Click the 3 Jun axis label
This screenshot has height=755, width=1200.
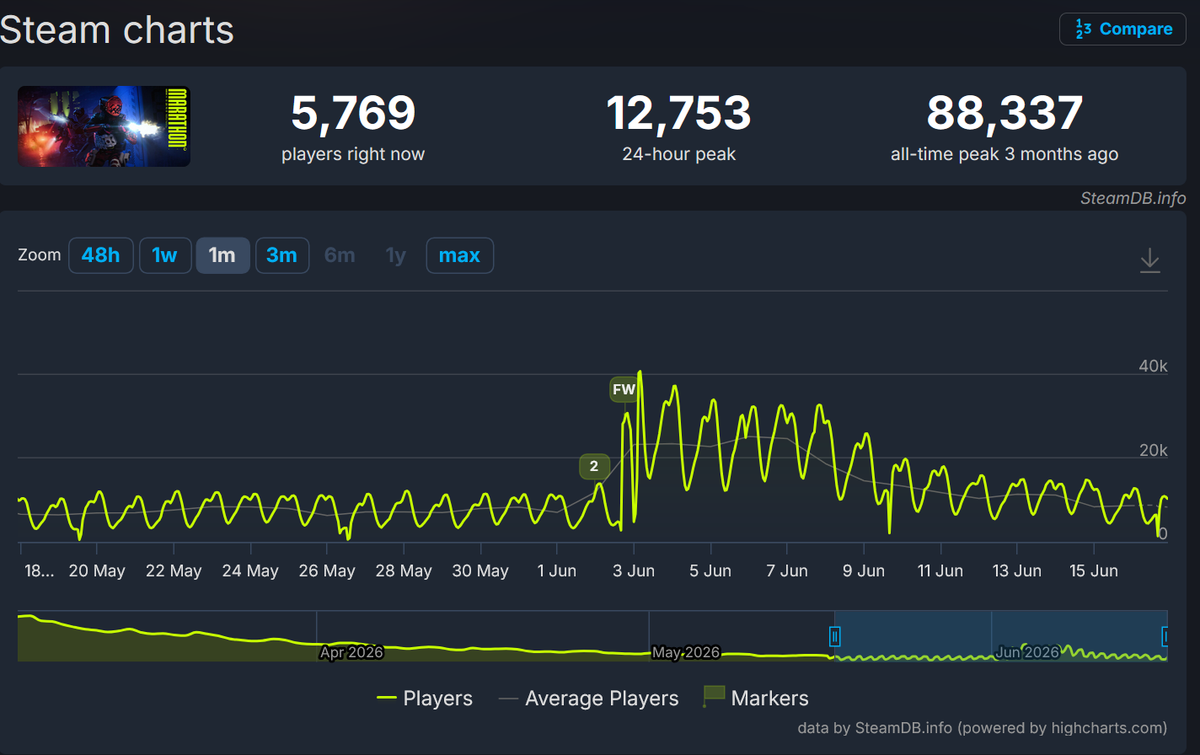tap(633, 571)
